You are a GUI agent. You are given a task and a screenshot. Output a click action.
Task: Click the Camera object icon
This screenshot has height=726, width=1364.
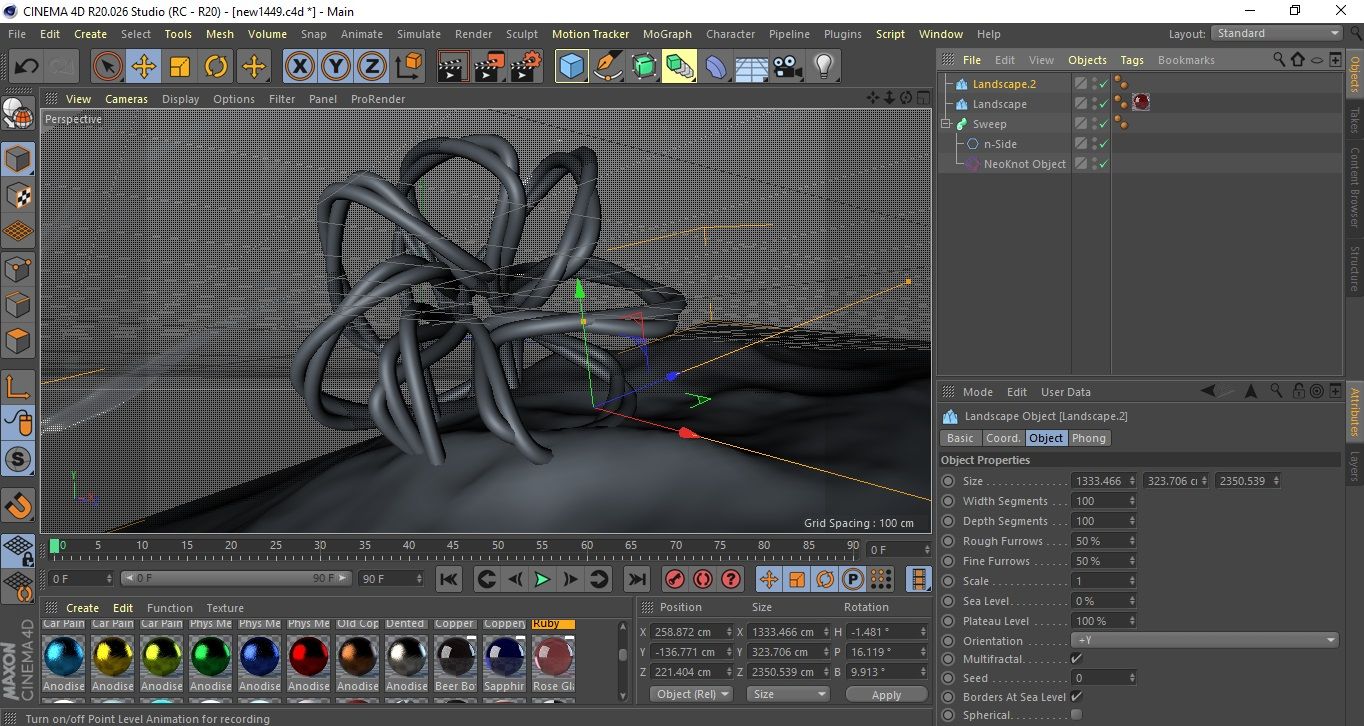[788, 67]
